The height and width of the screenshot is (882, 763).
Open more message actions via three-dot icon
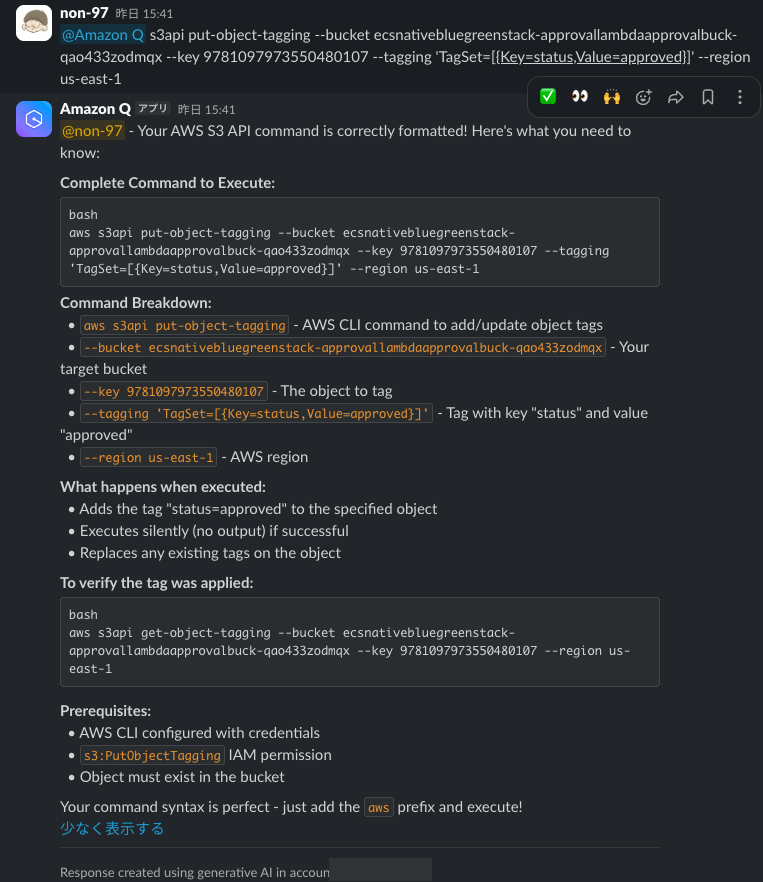click(x=738, y=96)
